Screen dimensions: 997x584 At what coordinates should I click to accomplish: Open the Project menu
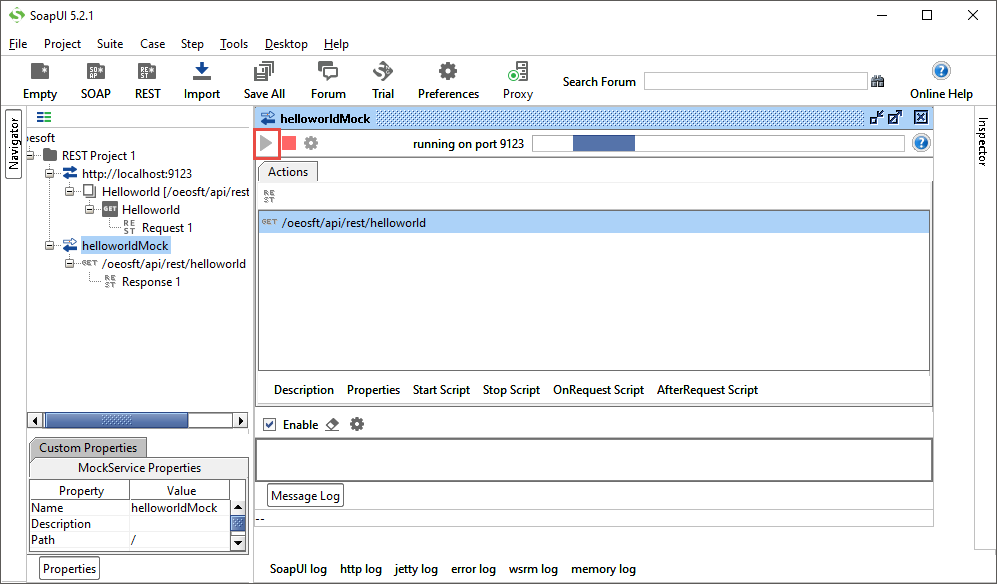[62, 44]
